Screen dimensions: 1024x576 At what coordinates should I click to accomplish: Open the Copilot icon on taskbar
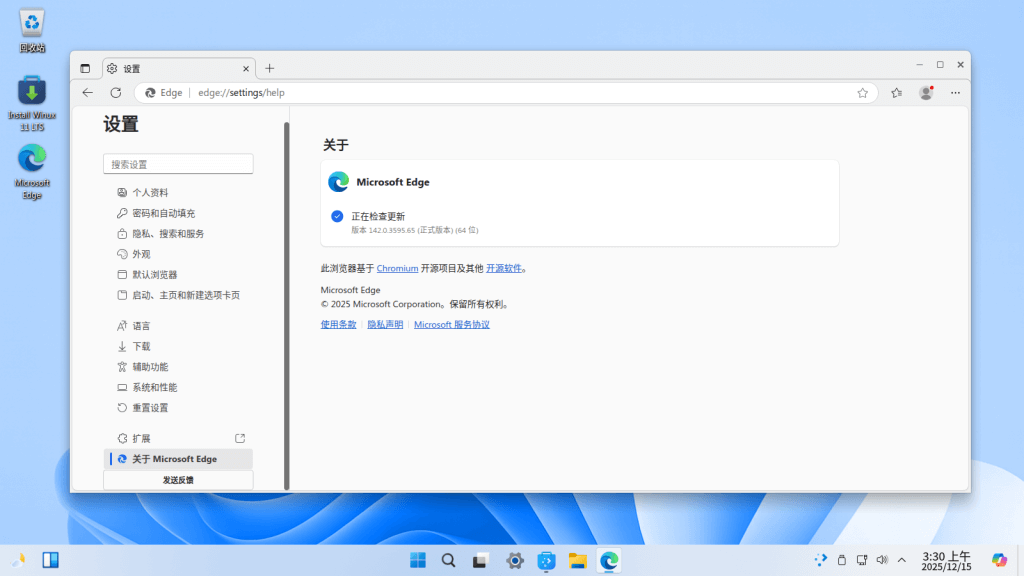coord(999,560)
